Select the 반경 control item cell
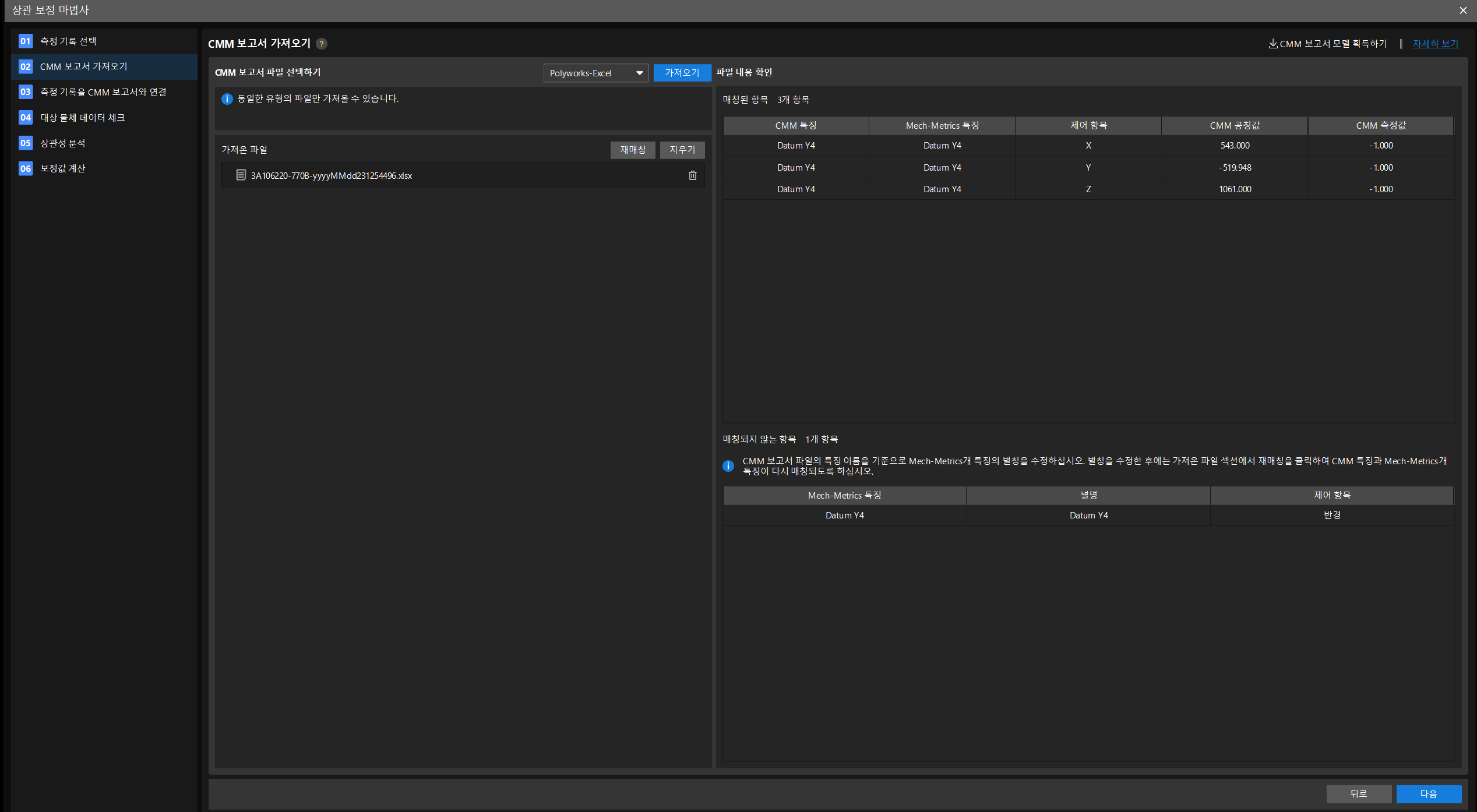 (1332, 516)
